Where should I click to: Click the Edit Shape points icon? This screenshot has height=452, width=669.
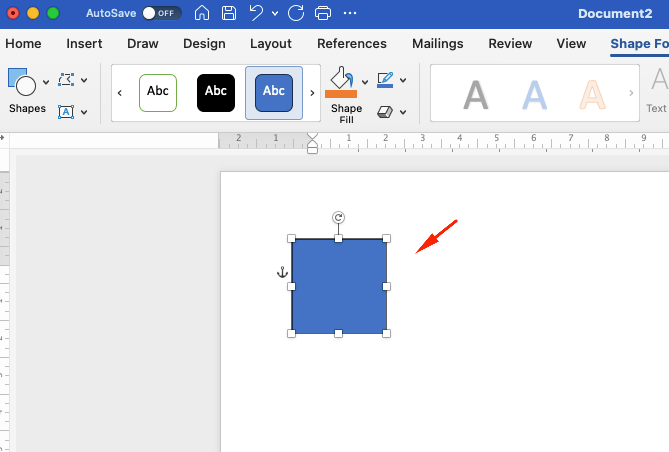(66, 80)
